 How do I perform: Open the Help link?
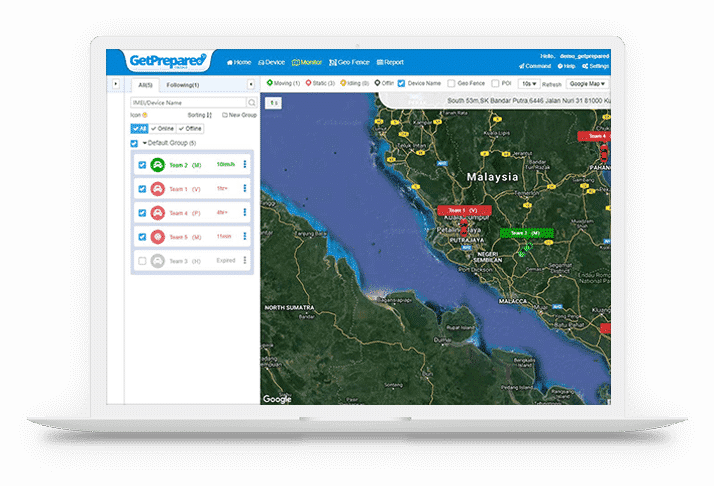coord(566,66)
